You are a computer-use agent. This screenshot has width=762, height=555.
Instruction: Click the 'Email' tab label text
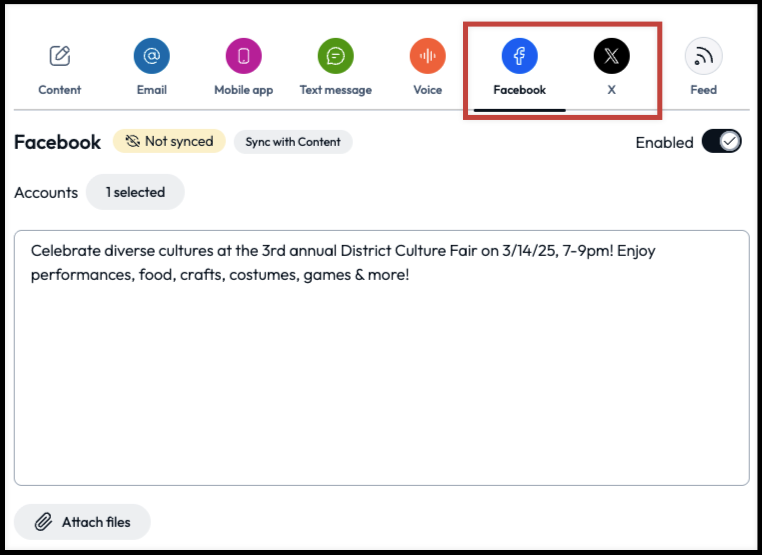pos(152,90)
